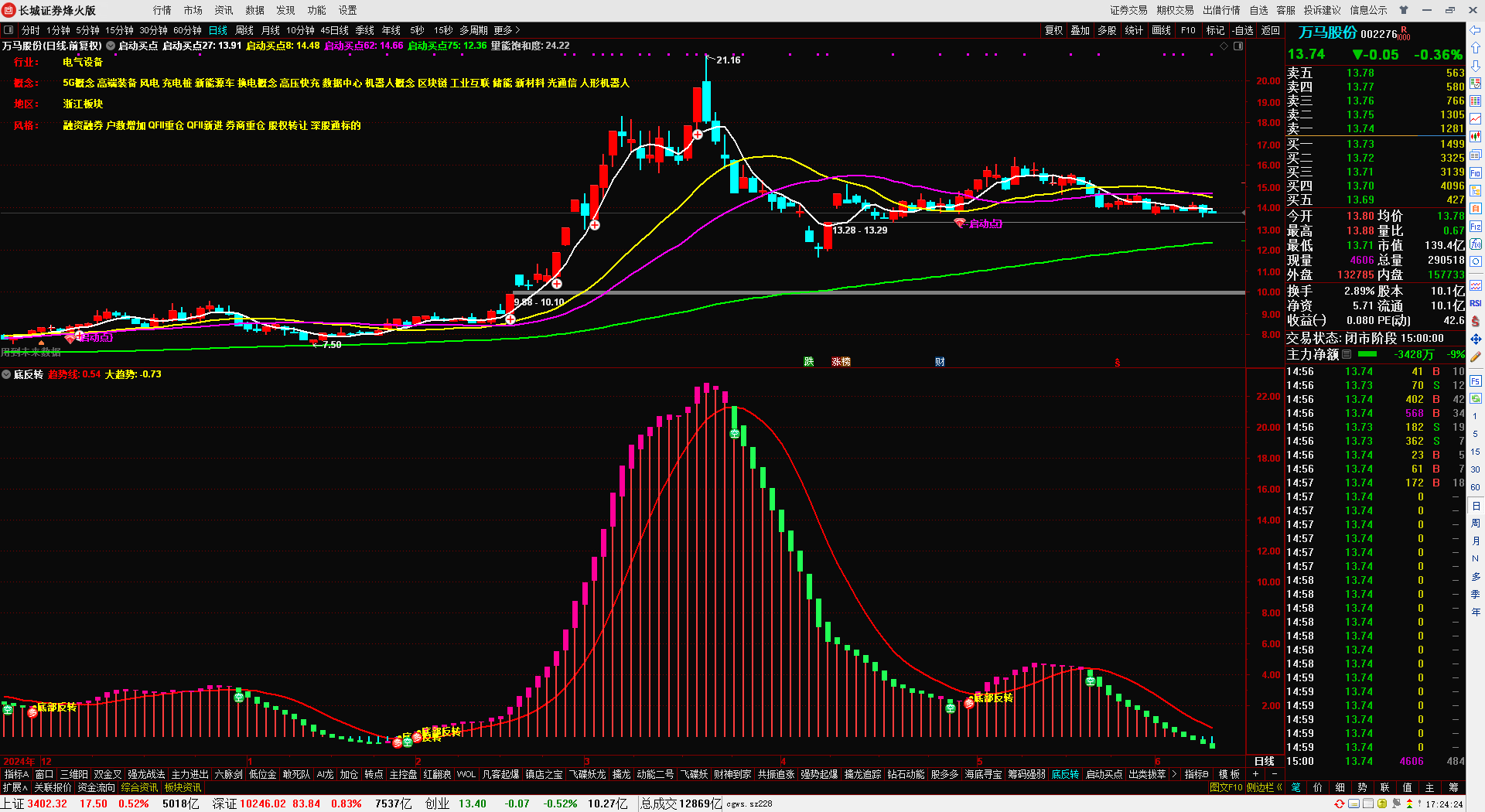
Task: Switch to the 周线 period tab
Action: click(244, 30)
